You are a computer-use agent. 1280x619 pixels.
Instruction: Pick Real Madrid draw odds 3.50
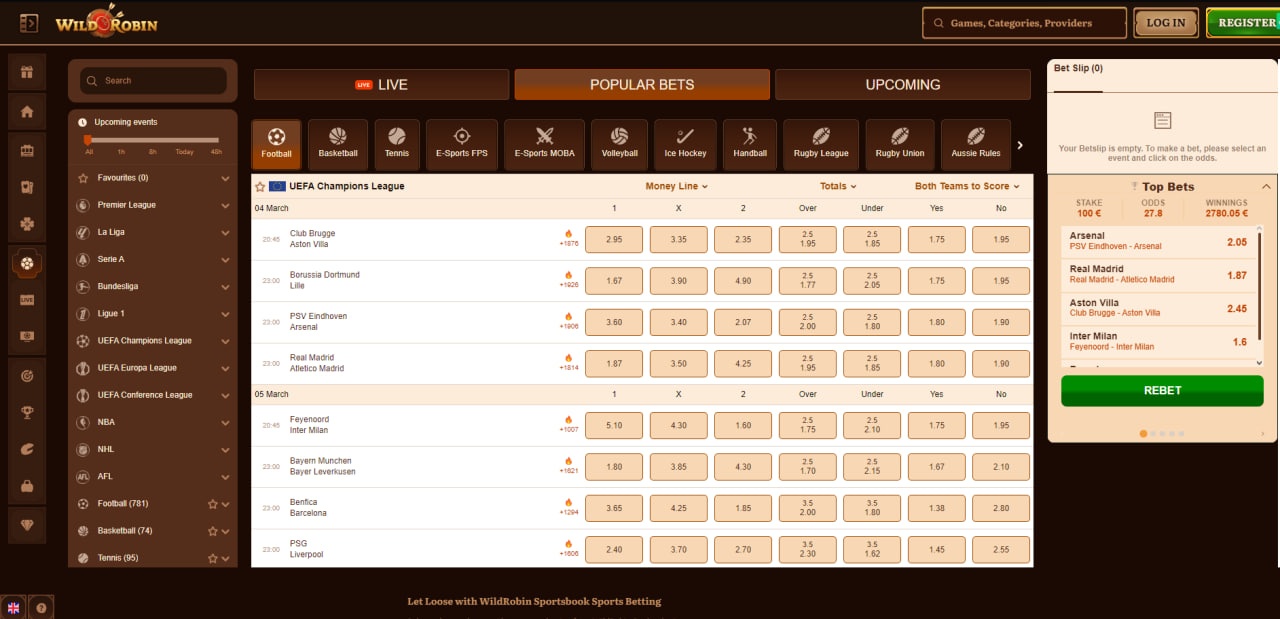[x=678, y=364]
